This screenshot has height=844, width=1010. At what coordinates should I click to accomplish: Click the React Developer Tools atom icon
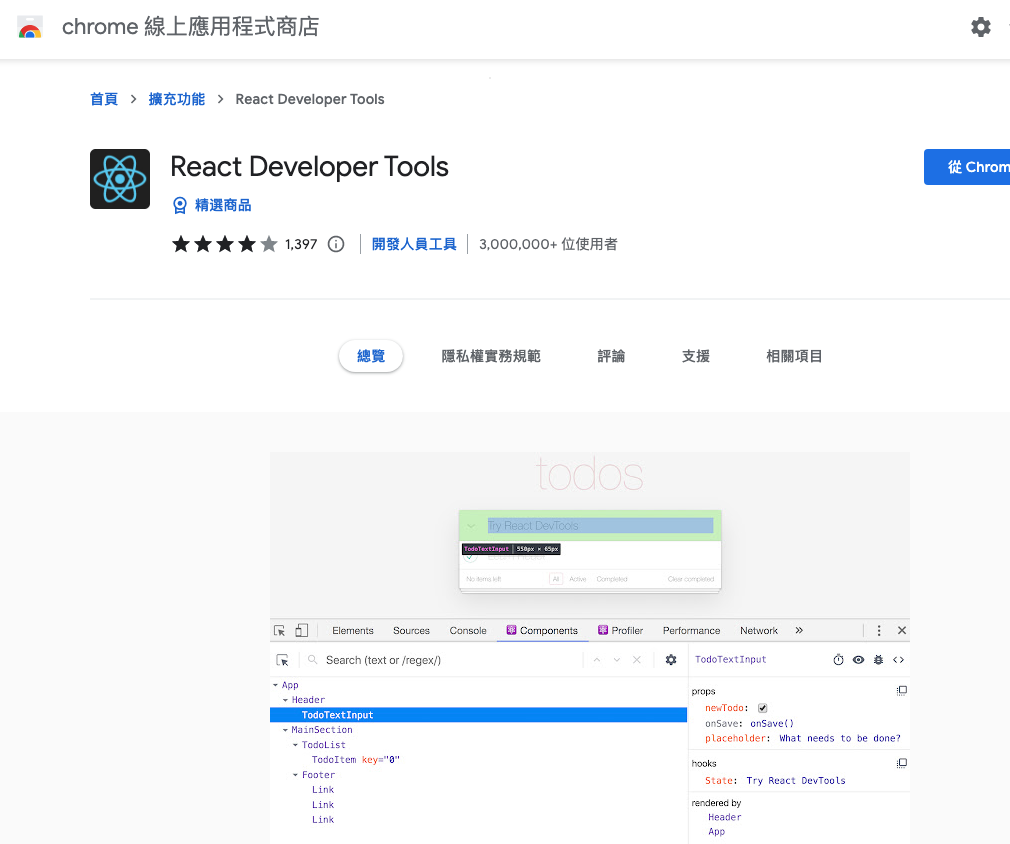point(120,179)
